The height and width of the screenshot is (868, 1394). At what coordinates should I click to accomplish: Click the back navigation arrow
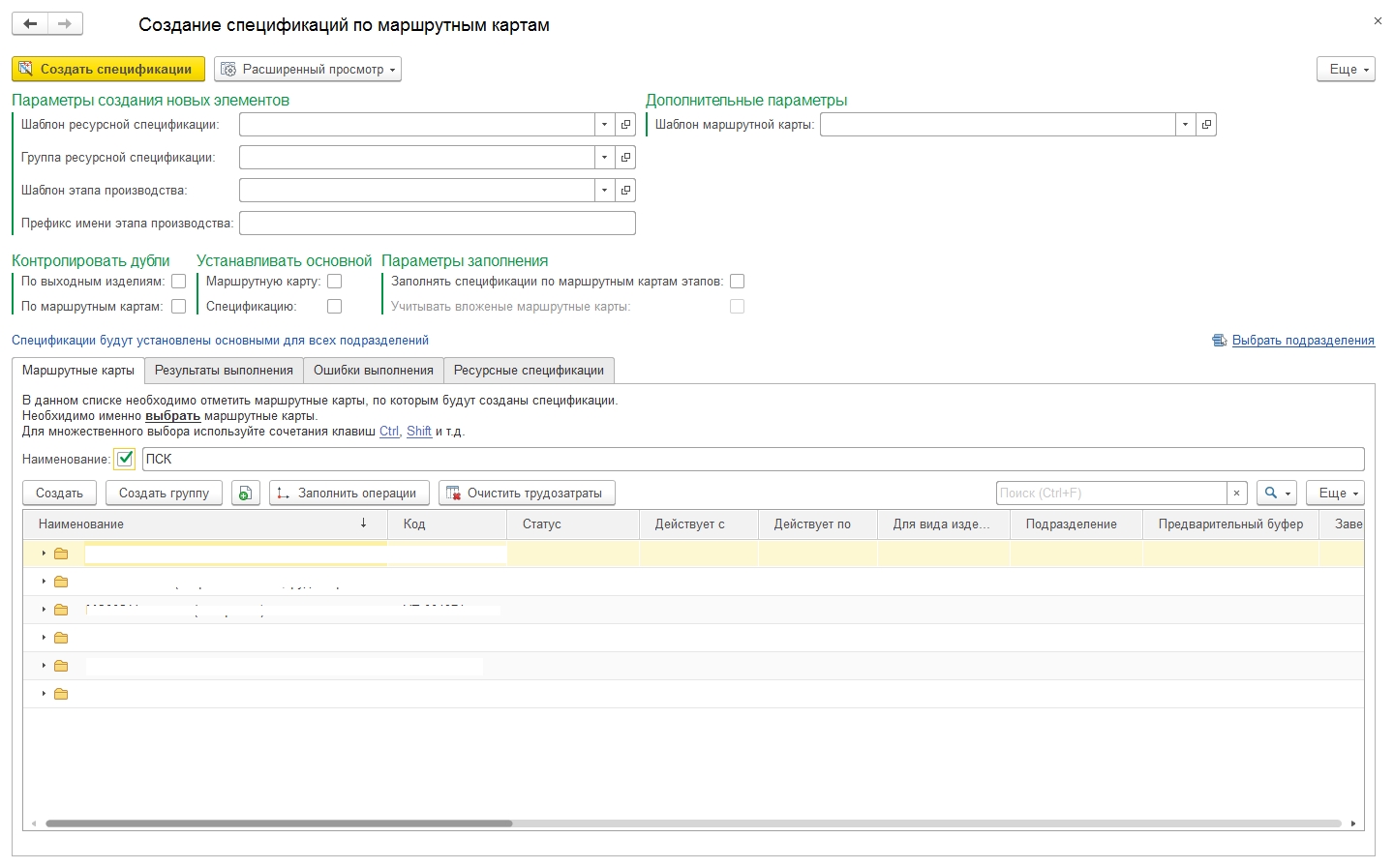tap(30, 24)
